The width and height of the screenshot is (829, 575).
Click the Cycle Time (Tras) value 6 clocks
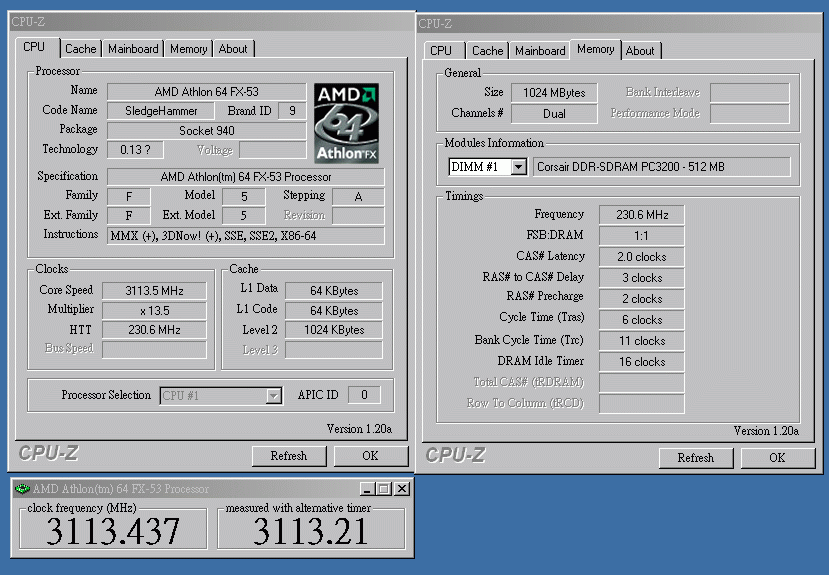(x=642, y=320)
